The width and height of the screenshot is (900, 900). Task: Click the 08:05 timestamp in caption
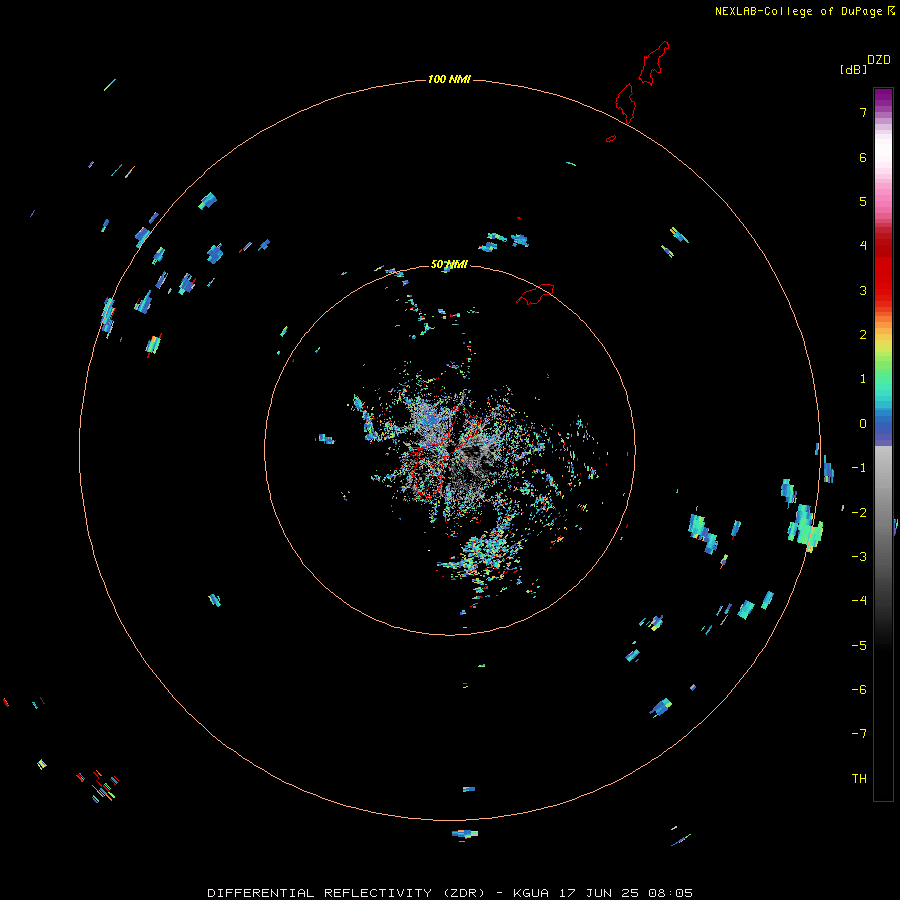(x=670, y=893)
